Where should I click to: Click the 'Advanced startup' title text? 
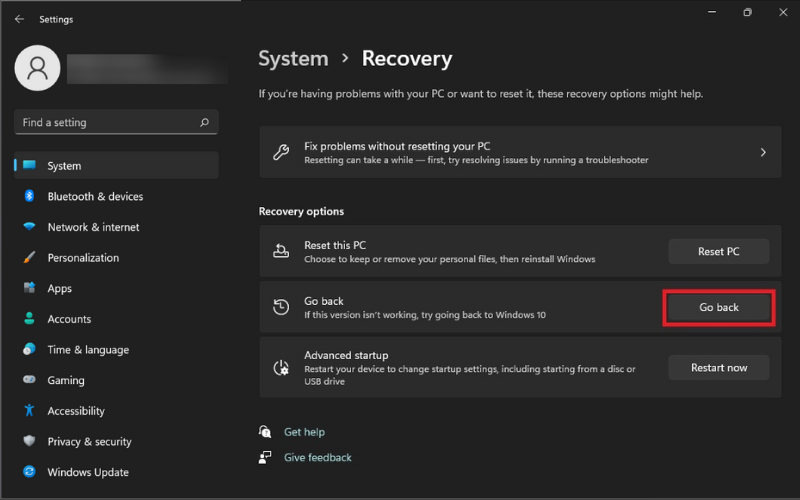click(346, 355)
